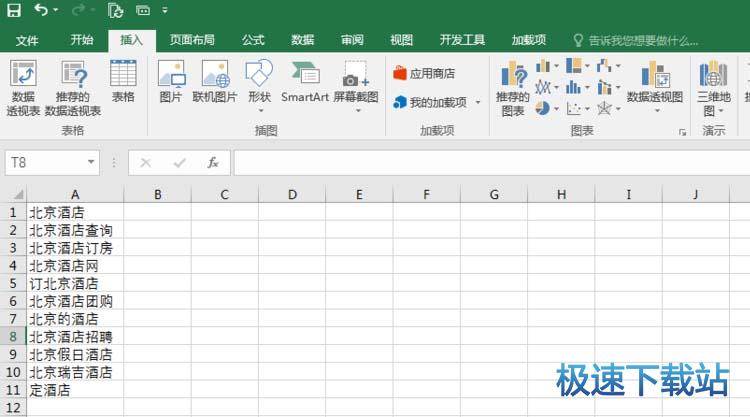Select row 8 header
Image resolution: width=750 pixels, height=417 pixels.
coord(13,337)
